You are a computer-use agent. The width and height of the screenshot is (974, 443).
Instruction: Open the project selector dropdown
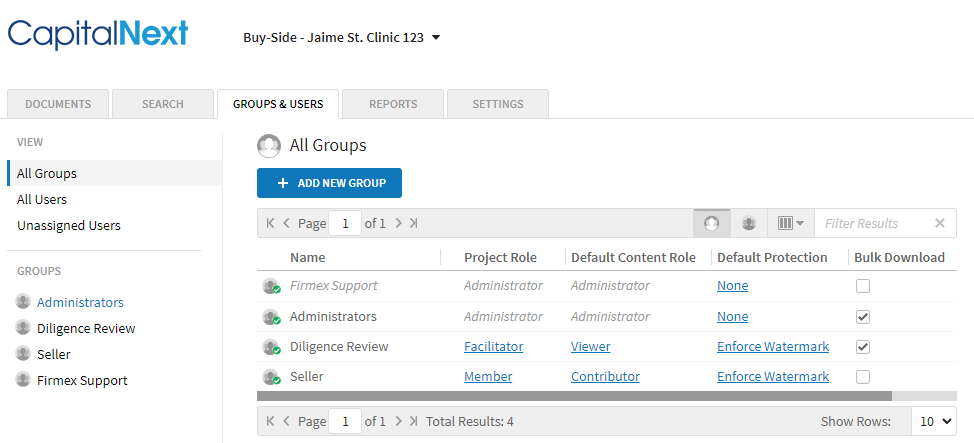pos(342,38)
